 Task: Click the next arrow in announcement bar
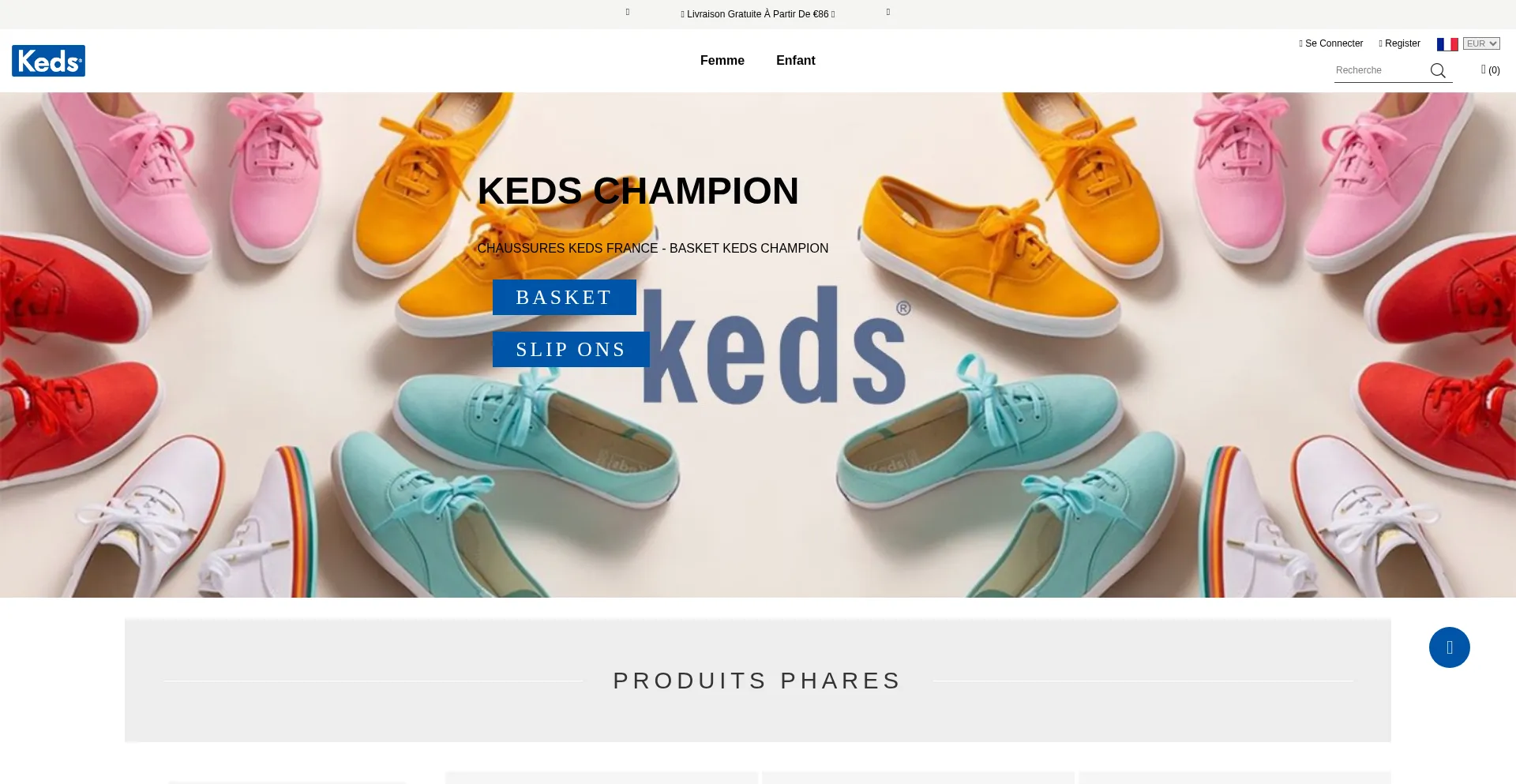(x=888, y=13)
